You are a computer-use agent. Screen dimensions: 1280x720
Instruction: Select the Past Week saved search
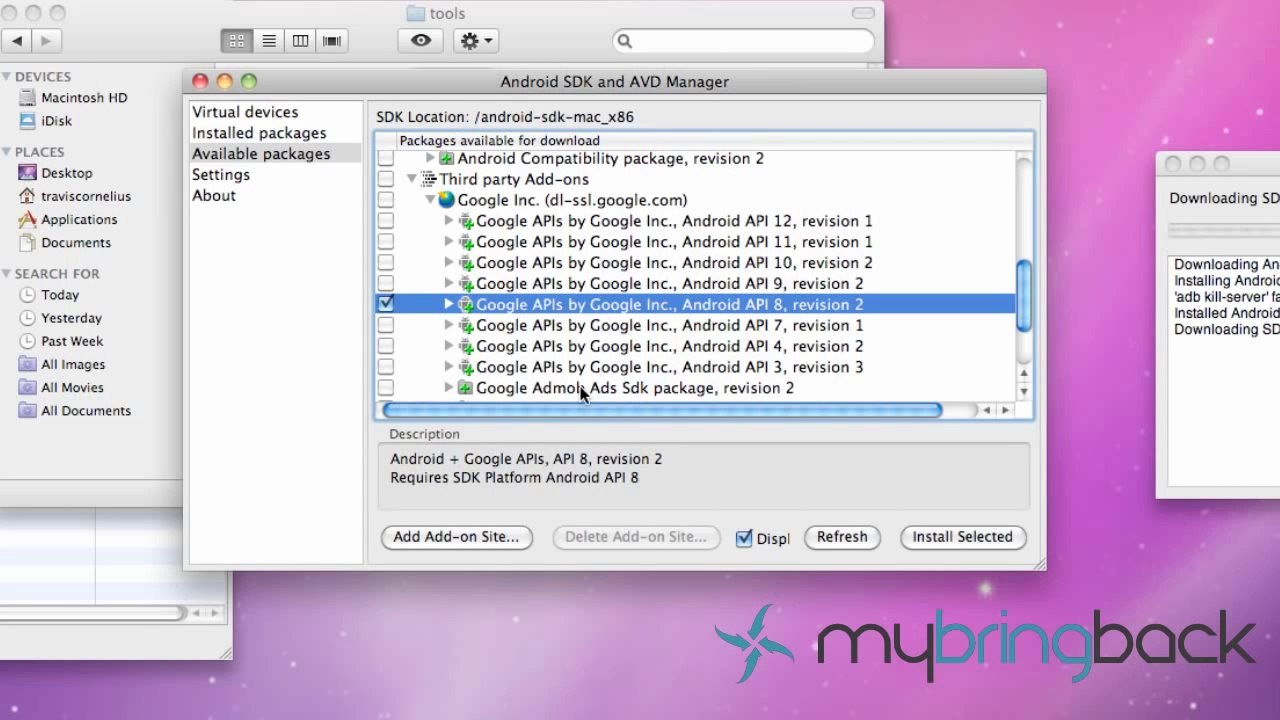(x=72, y=341)
